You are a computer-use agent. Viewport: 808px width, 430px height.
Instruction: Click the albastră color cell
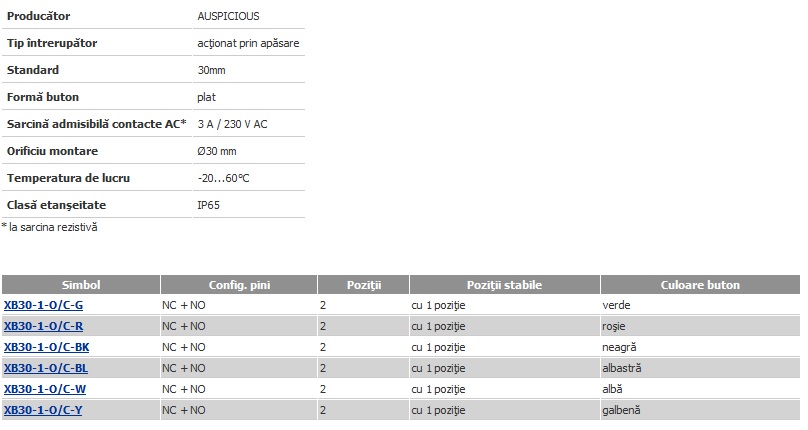(622, 369)
